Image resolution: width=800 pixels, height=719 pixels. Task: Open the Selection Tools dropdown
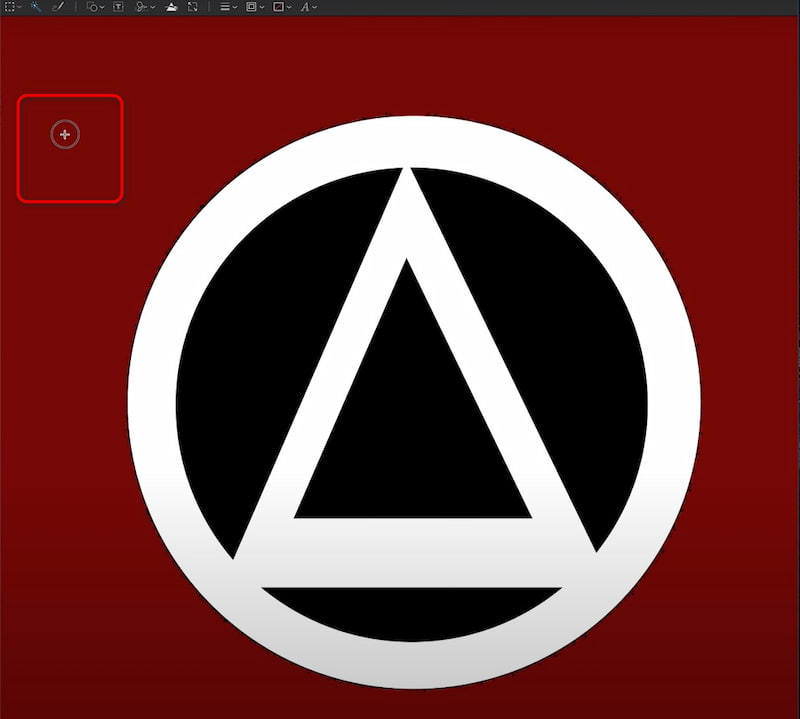(12, 7)
